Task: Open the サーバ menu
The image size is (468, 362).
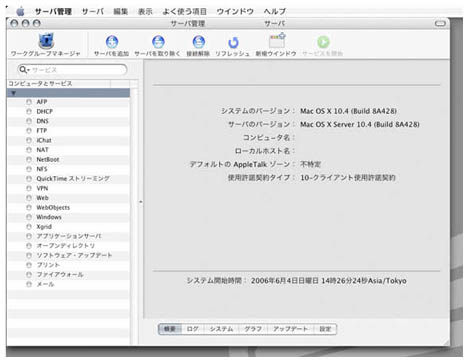Action: (x=93, y=12)
